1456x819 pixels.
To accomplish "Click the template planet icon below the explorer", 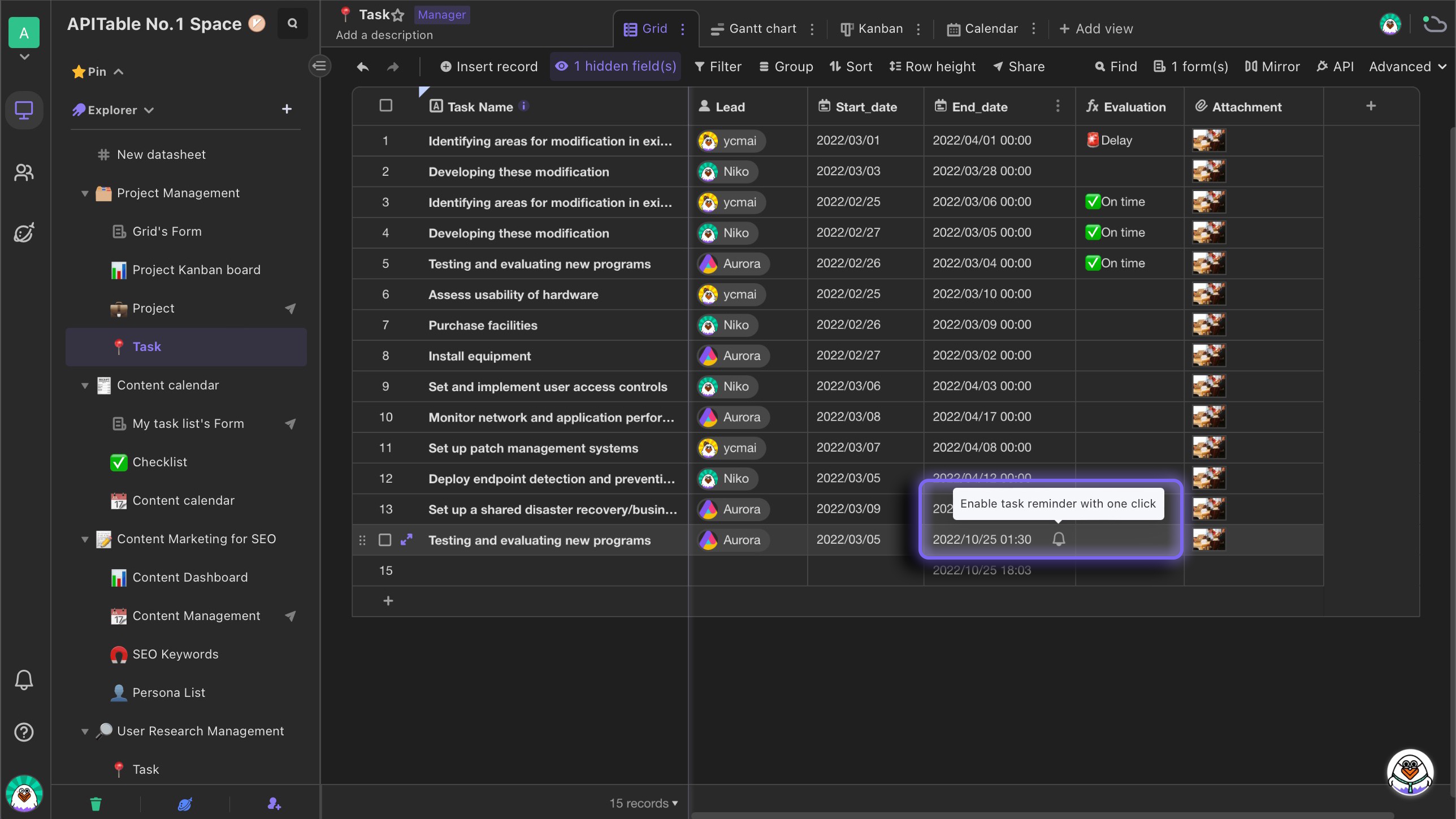I will coord(185,804).
